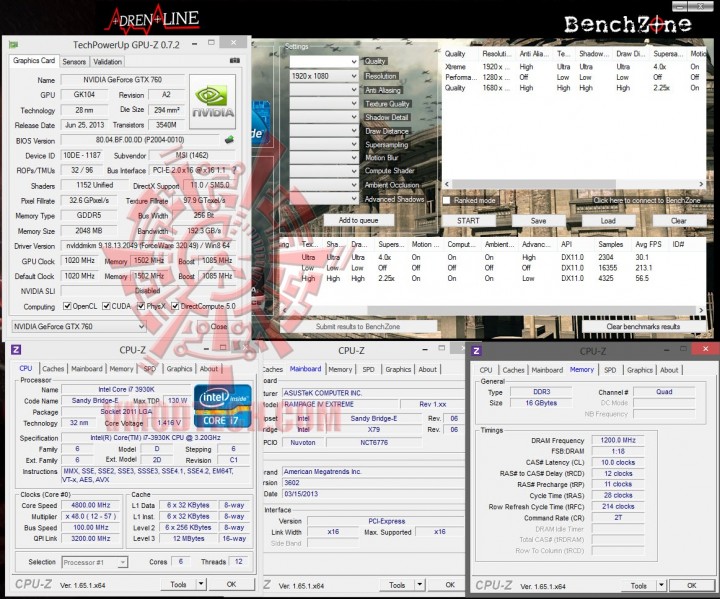Click the presets list horizontal scrollbar

click(534, 184)
